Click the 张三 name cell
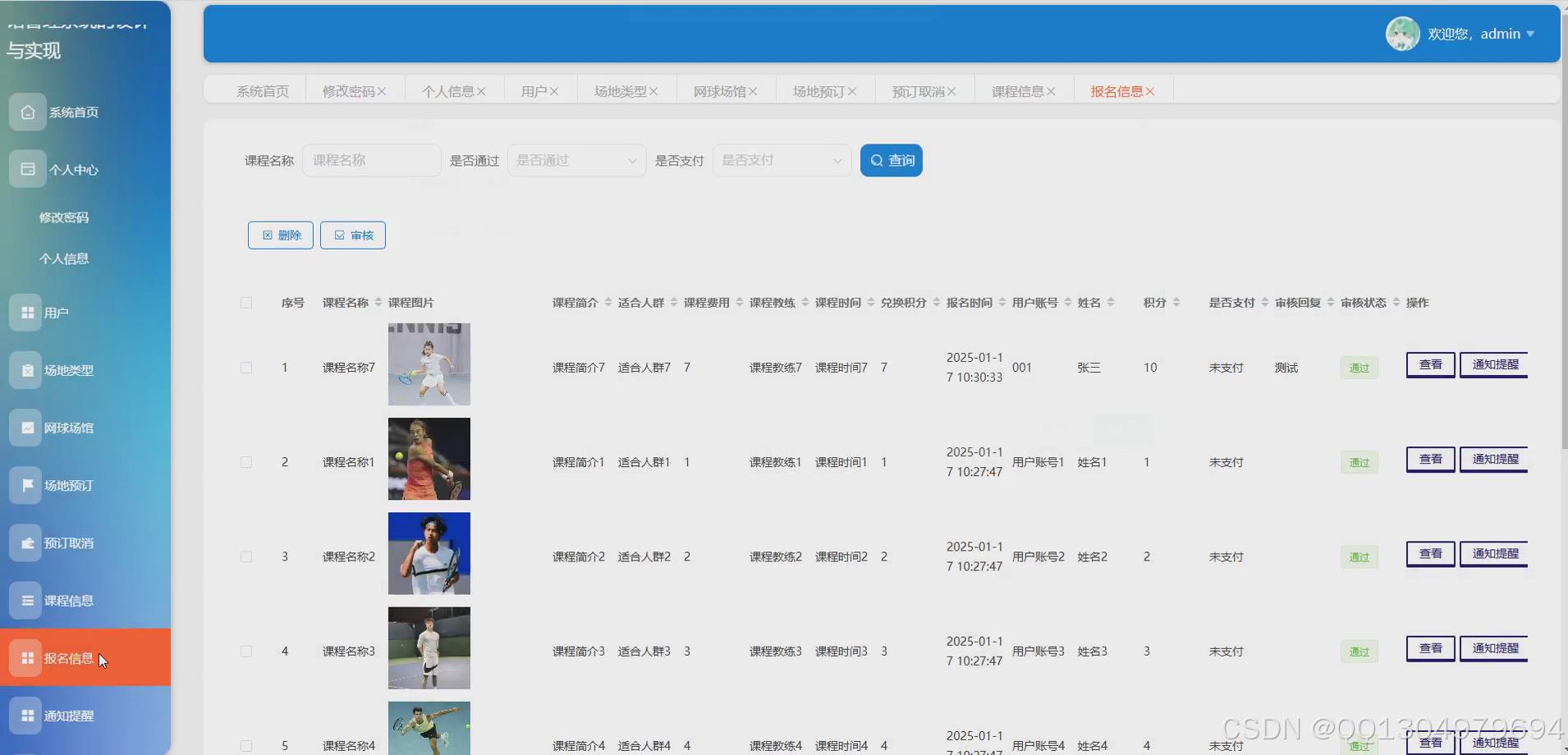The image size is (1568, 755). point(1089,368)
